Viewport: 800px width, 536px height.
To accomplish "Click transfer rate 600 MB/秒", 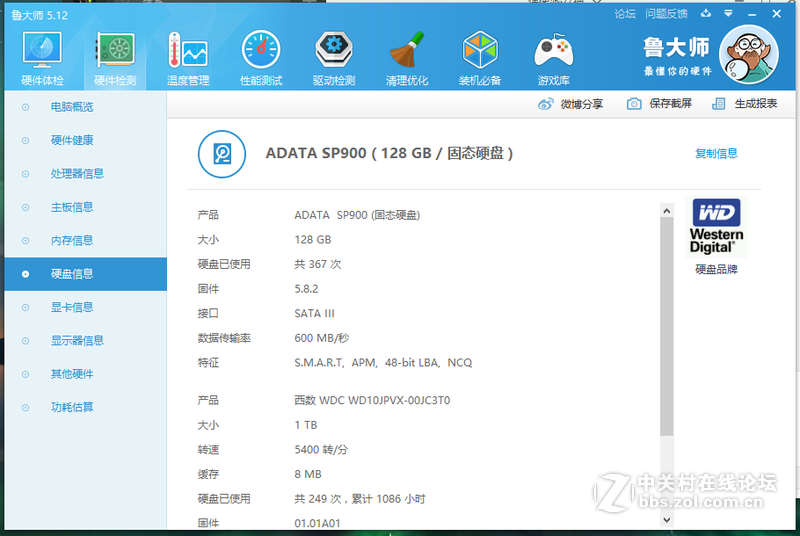I will [x=321, y=338].
